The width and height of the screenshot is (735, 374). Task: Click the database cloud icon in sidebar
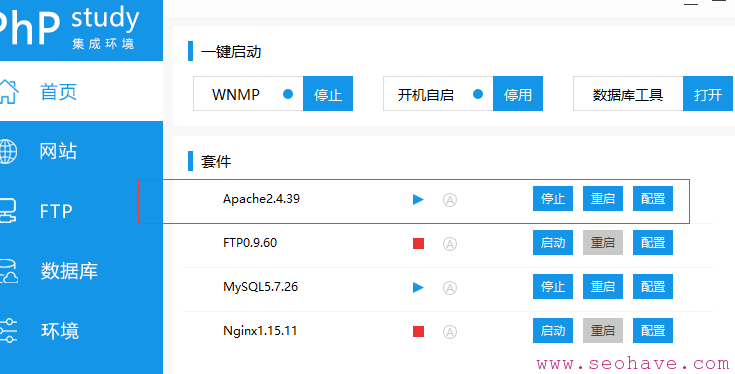(x=8, y=271)
